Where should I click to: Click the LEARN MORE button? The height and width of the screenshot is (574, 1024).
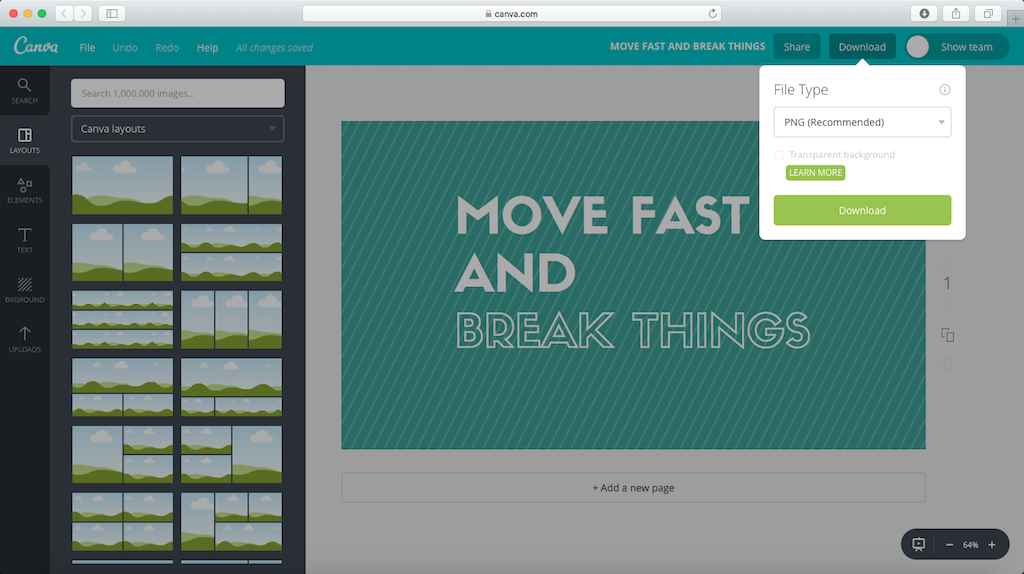coord(815,172)
